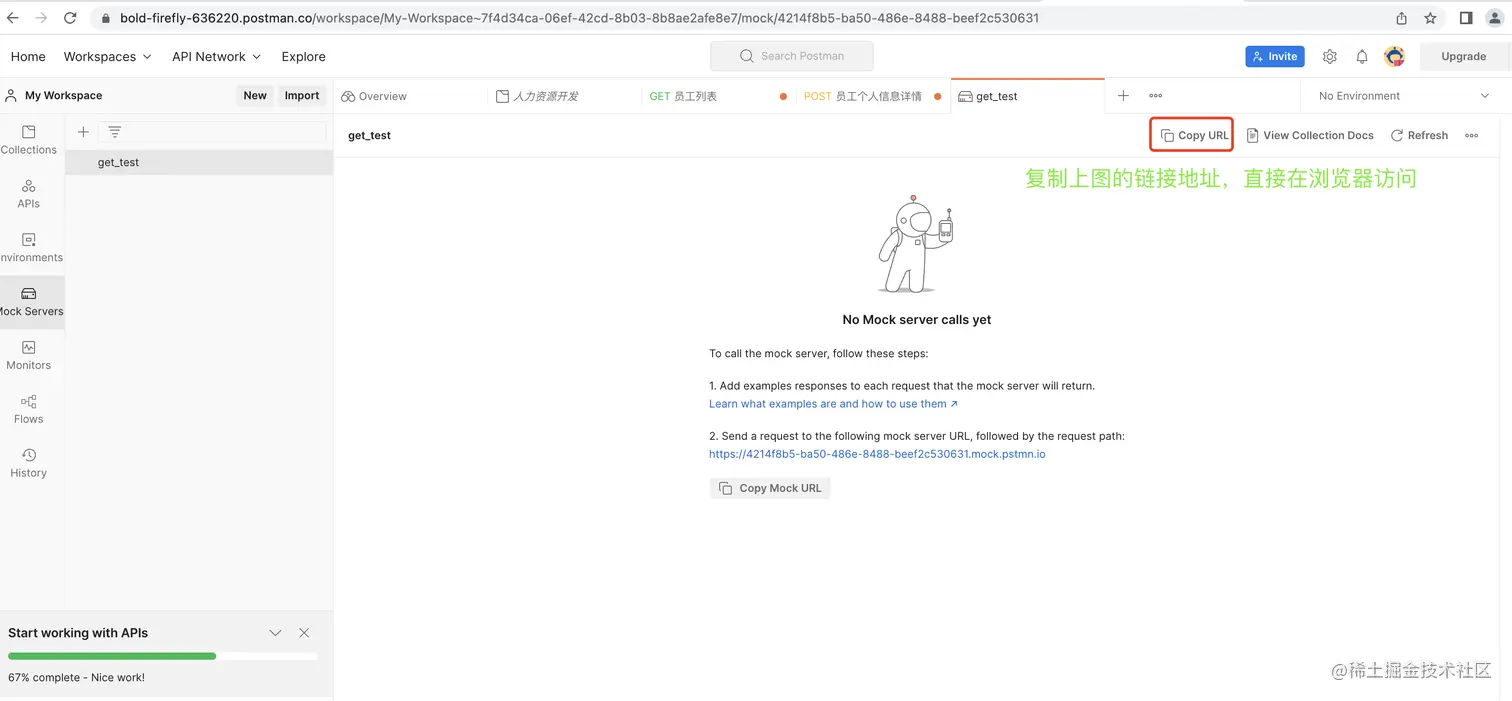Focus the Search Postman field
Screen dimensions: 1512x701
click(792, 57)
